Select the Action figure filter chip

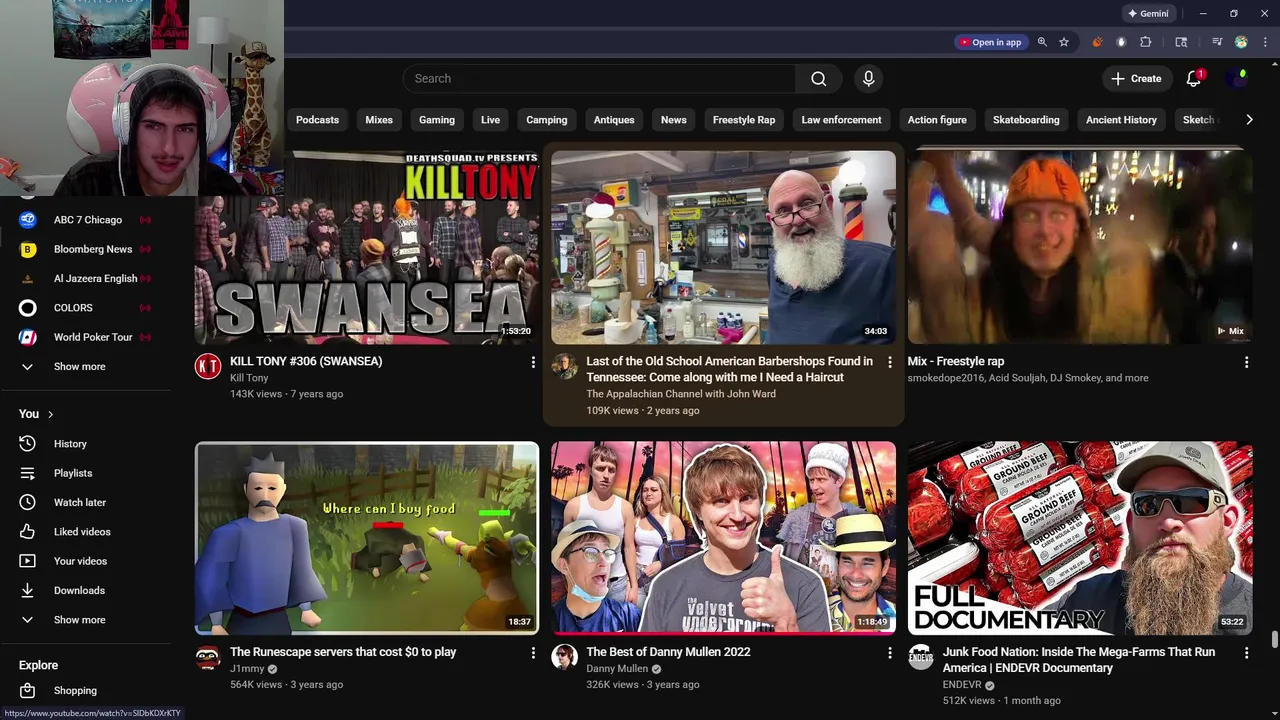pyautogui.click(x=937, y=120)
